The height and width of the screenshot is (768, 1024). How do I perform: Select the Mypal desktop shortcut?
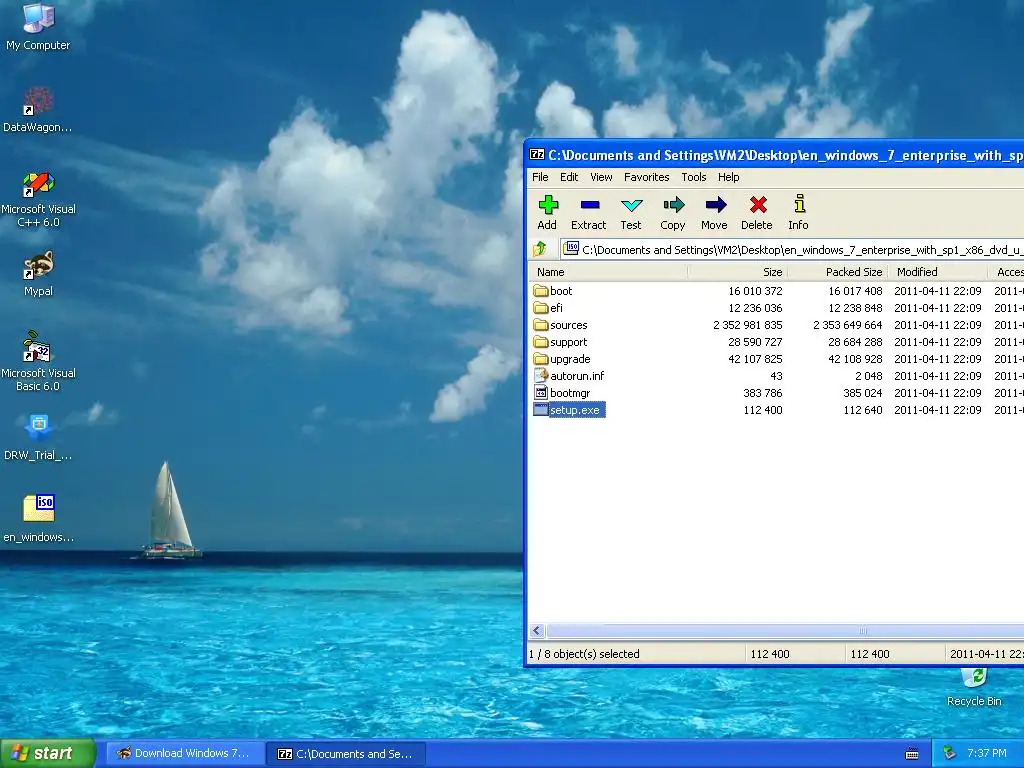38,274
